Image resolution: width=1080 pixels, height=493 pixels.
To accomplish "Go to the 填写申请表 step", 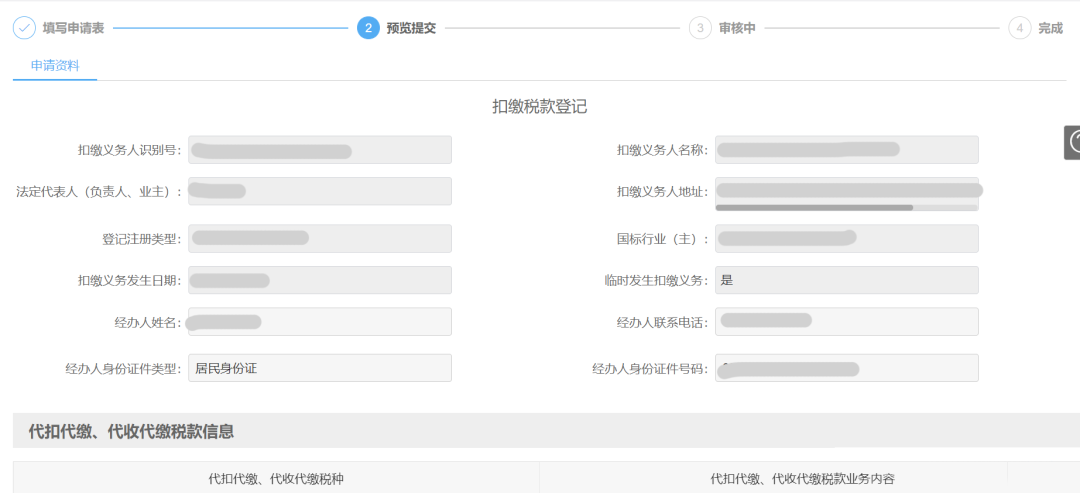I will 74,28.
